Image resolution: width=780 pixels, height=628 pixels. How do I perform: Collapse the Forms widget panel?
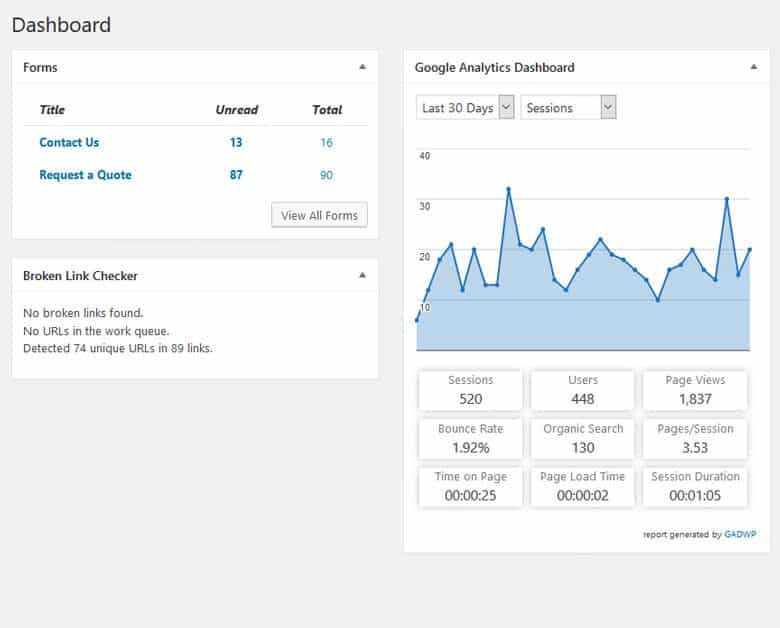pos(363,67)
